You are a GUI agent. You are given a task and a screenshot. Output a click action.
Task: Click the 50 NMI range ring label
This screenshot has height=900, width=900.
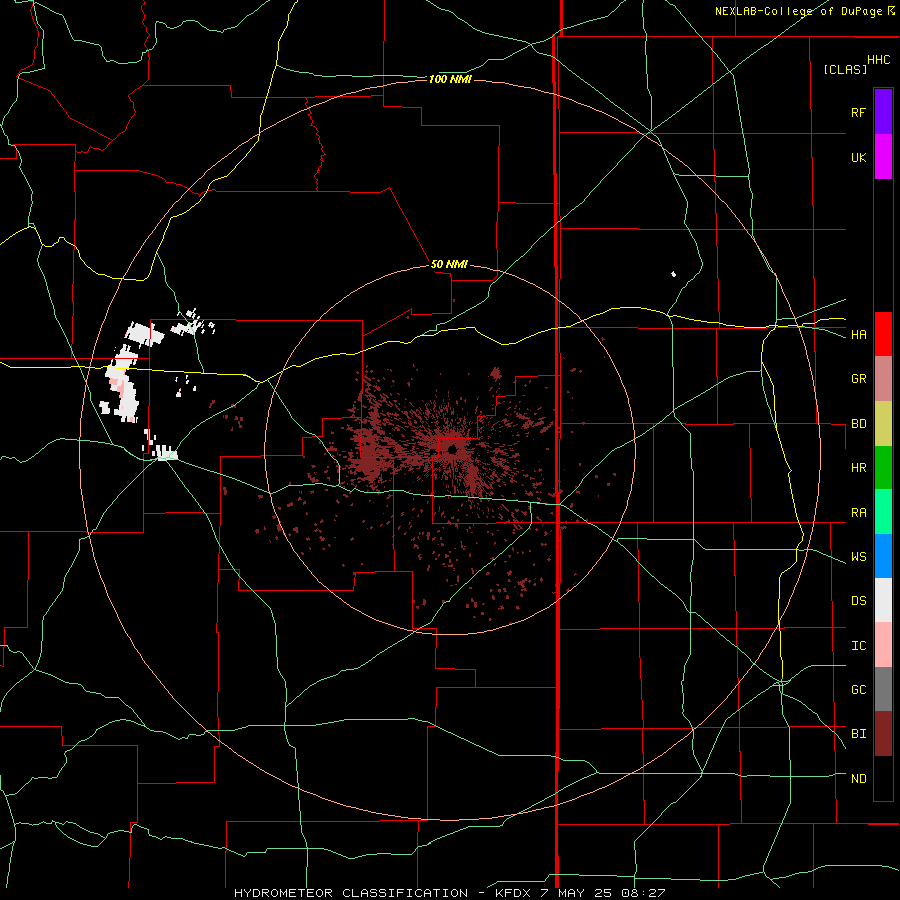[x=449, y=265]
